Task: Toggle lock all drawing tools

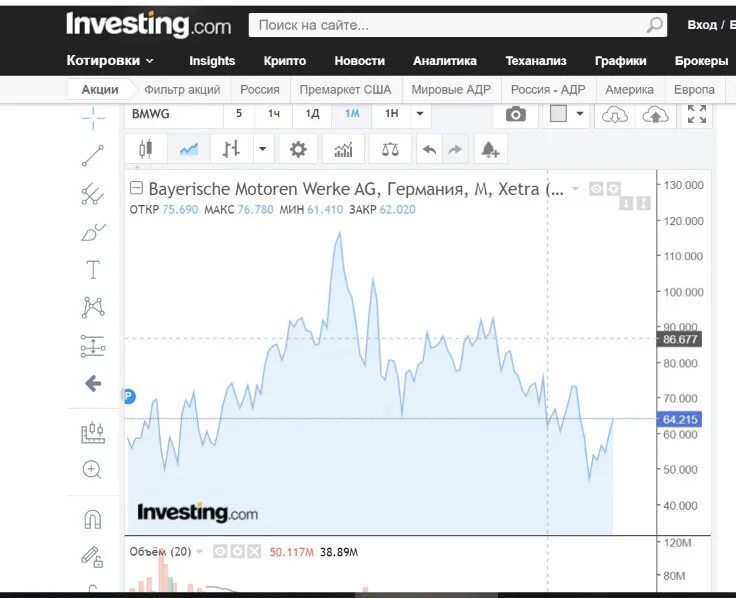Action: (92, 557)
